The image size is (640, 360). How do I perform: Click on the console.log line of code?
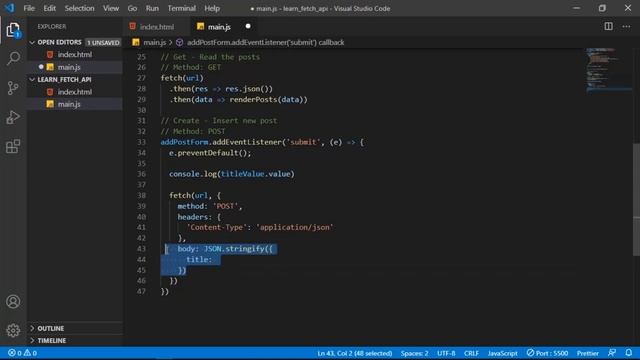point(232,174)
